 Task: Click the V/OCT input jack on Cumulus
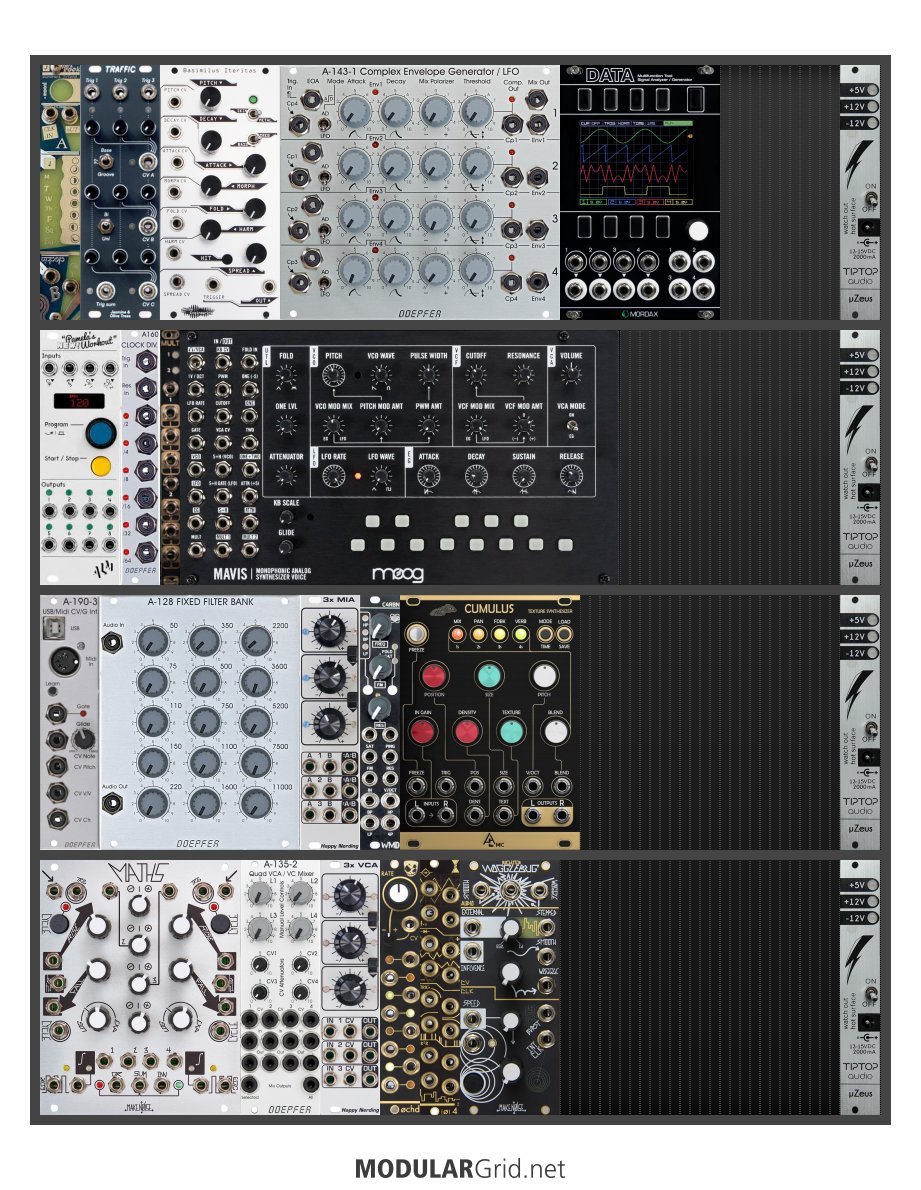tap(533, 786)
